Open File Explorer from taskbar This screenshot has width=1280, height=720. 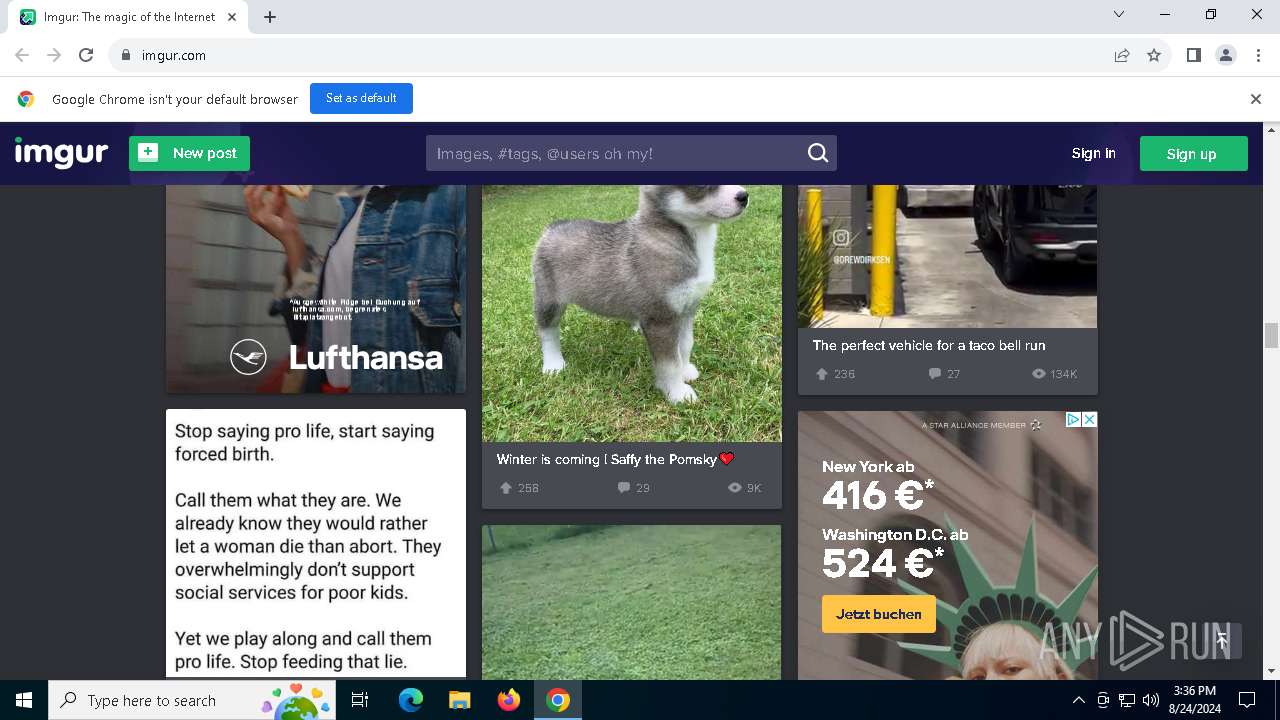click(459, 700)
